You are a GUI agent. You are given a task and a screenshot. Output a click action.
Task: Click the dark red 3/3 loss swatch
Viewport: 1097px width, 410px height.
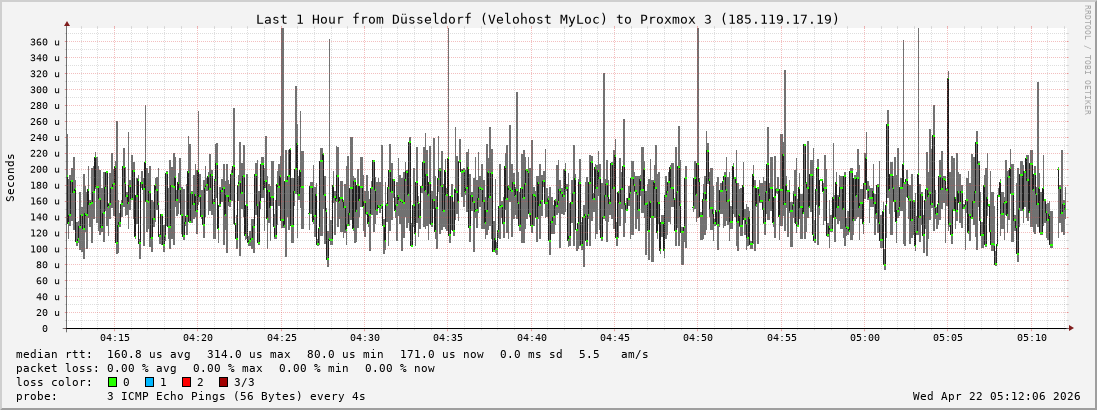(x=223, y=382)
